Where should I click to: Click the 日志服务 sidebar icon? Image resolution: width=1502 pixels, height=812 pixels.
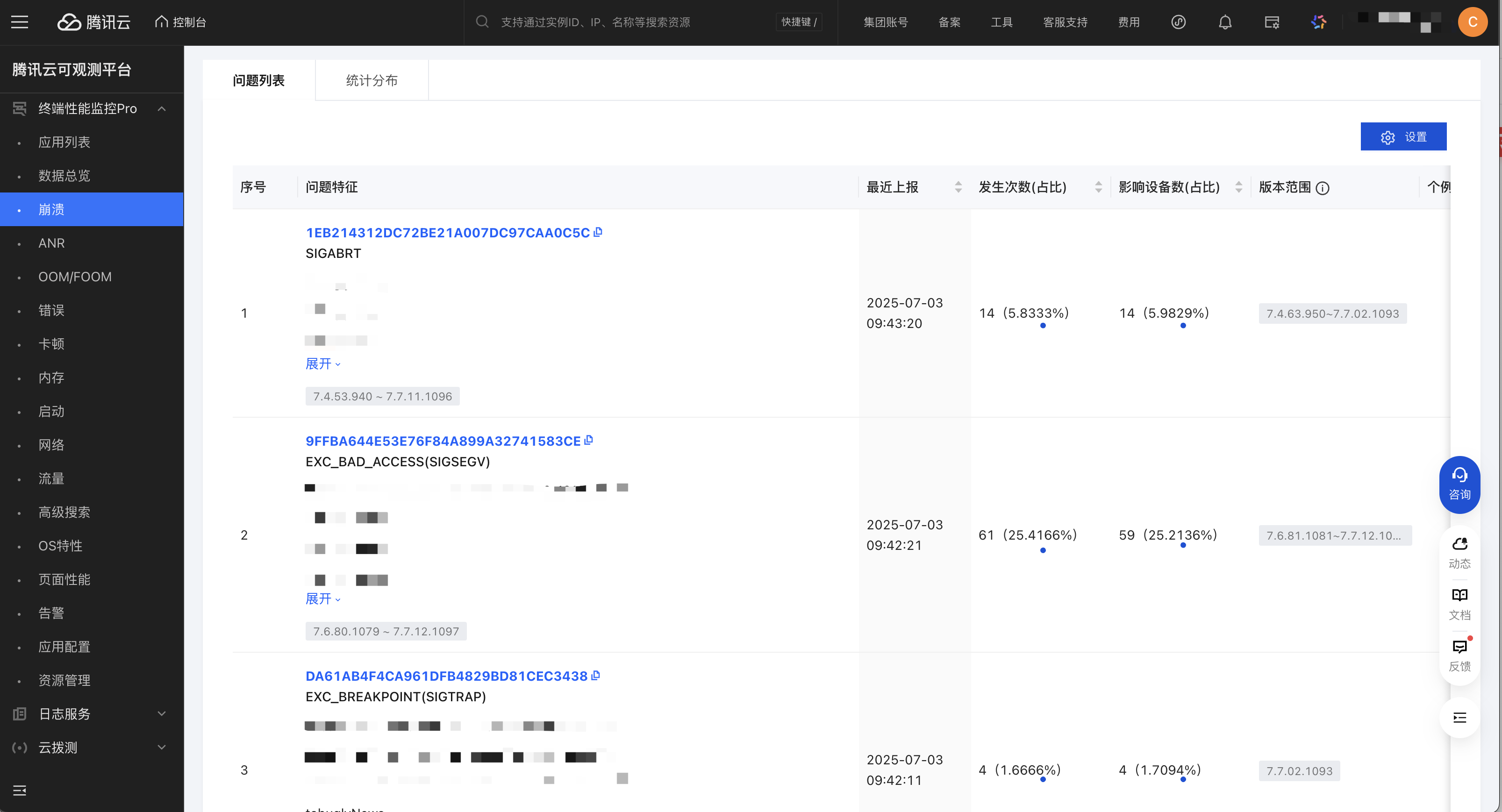pos(19,713)
